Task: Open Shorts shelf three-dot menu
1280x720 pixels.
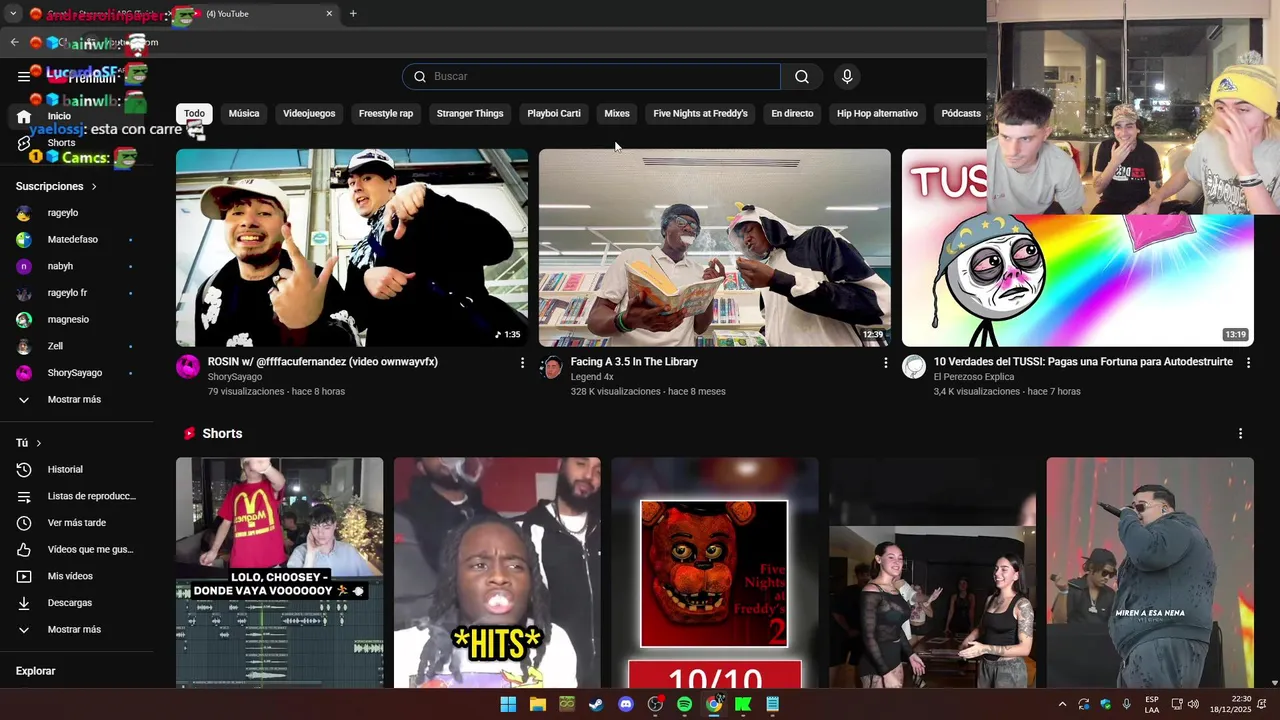Action: point(1240,434)
